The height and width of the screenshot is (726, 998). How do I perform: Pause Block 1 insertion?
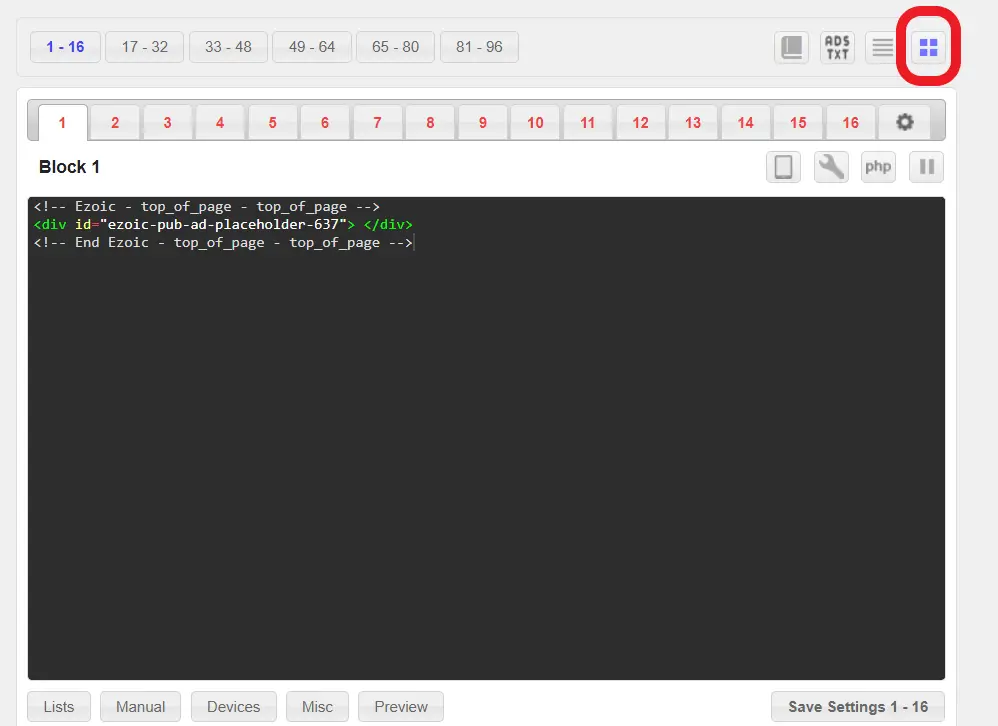[x=926, y=167]
